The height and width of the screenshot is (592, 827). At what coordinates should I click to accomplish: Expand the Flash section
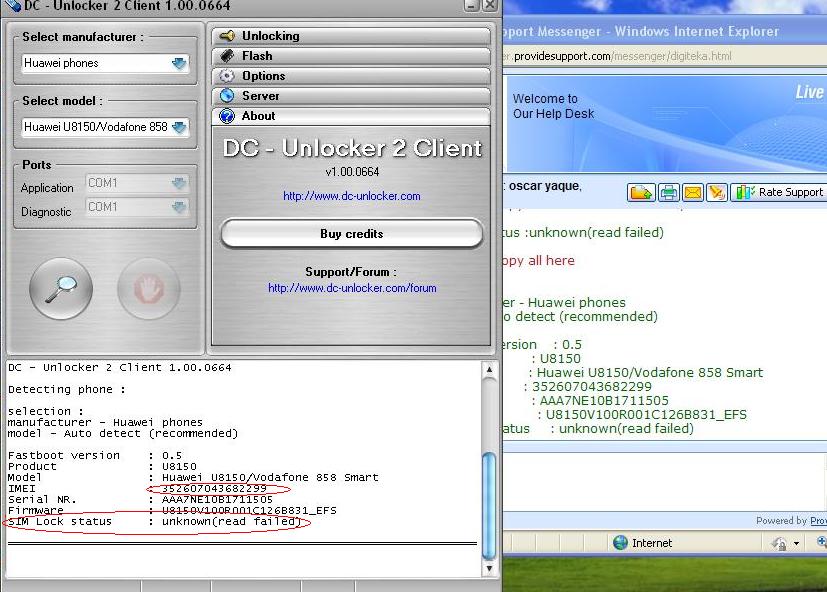coord(351,56)
